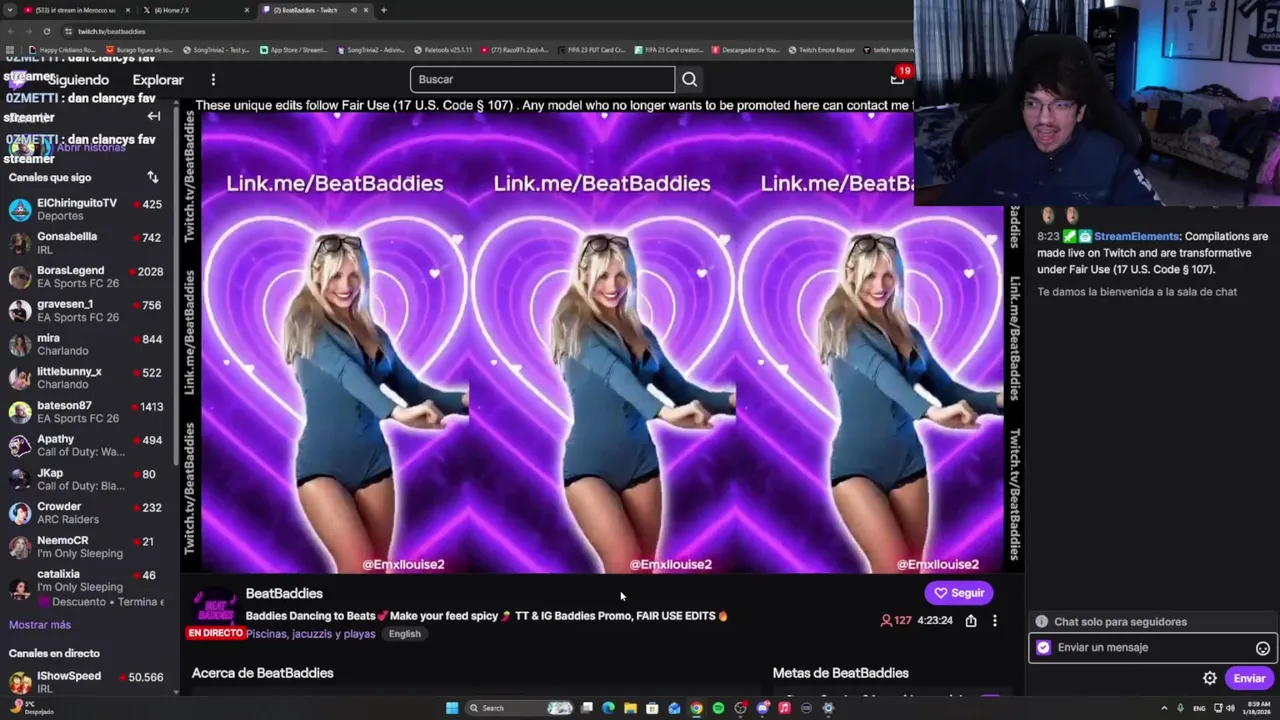This screenshot has width=1280, height=720.
Task: Show hidden system tray icons chevron
Action: pyautogui.click(x=1164, y=708)
